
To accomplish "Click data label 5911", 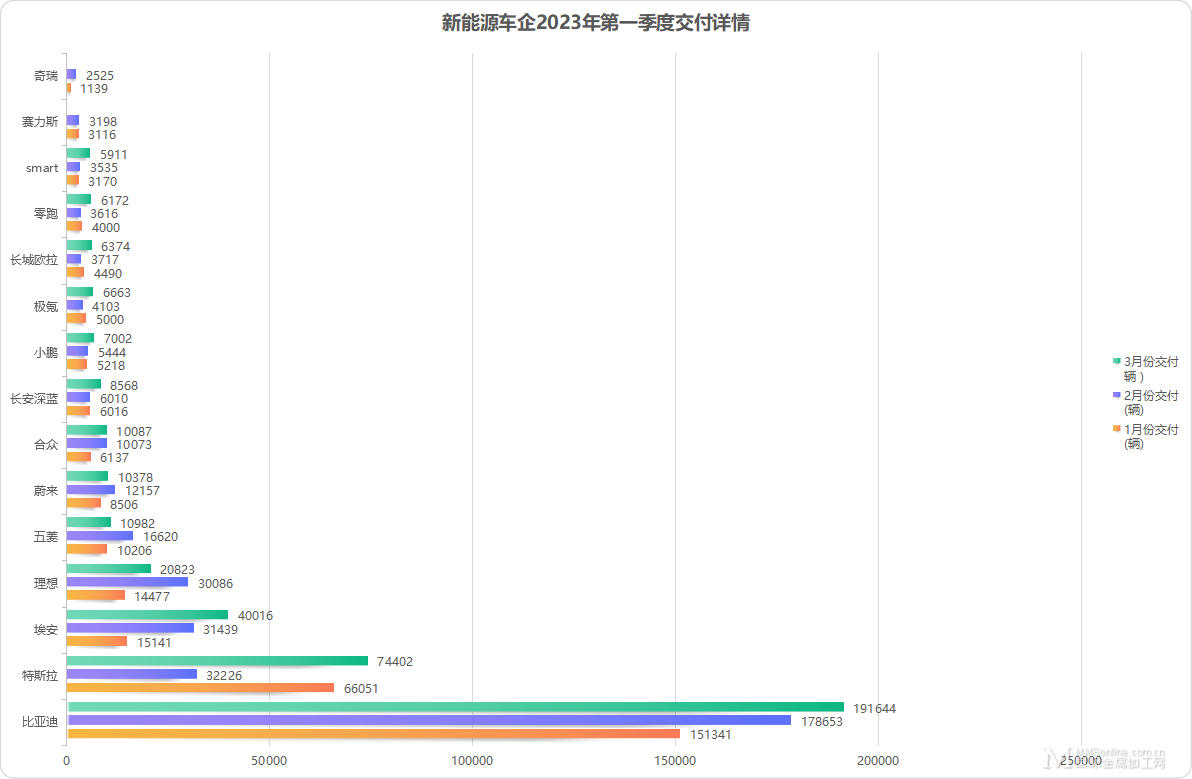I will 114,154.
